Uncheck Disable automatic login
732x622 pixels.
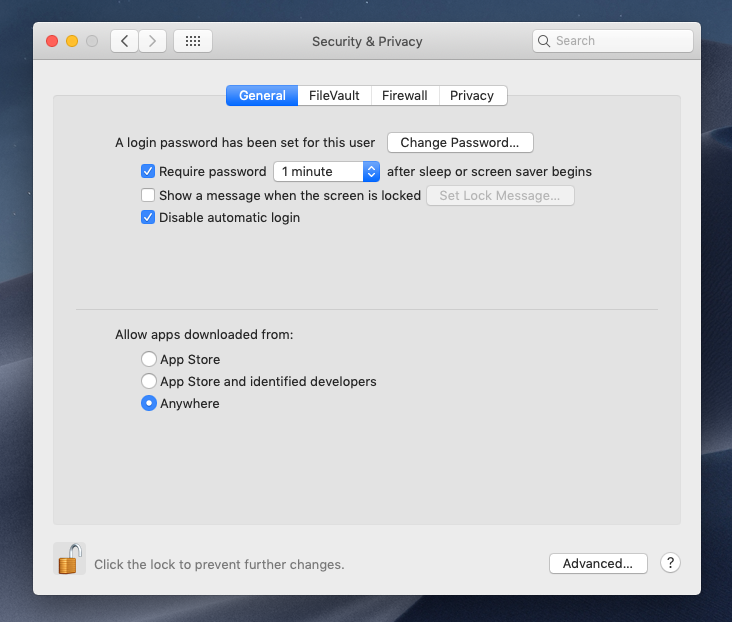point(148,217)
